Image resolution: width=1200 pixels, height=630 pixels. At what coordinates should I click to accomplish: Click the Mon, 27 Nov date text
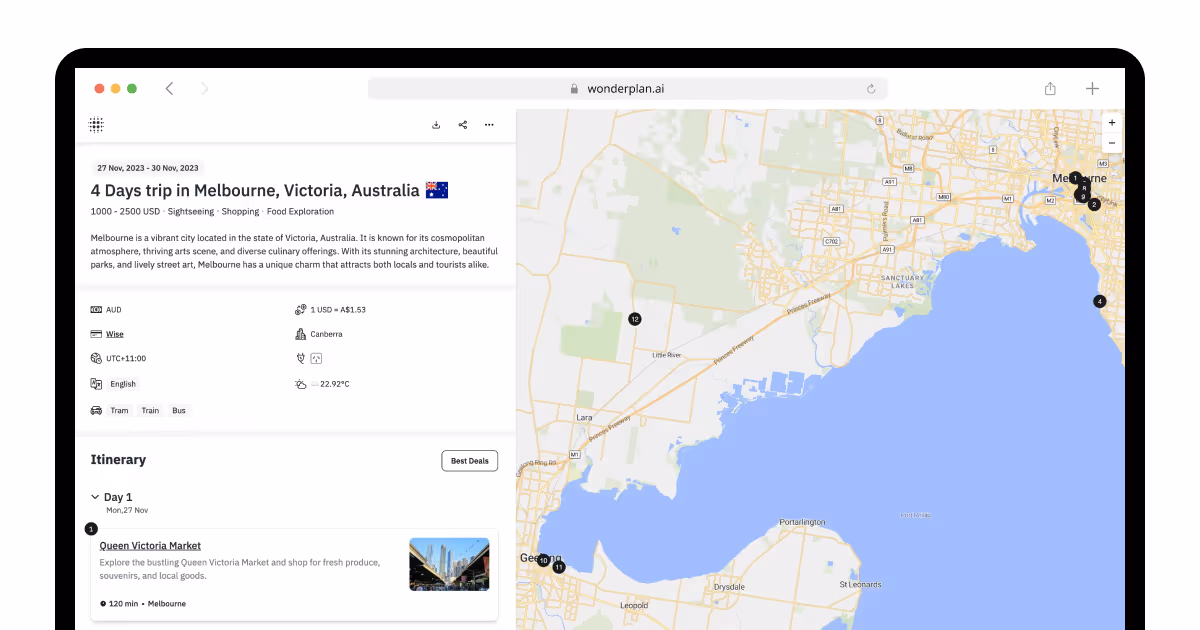[127, 510]
